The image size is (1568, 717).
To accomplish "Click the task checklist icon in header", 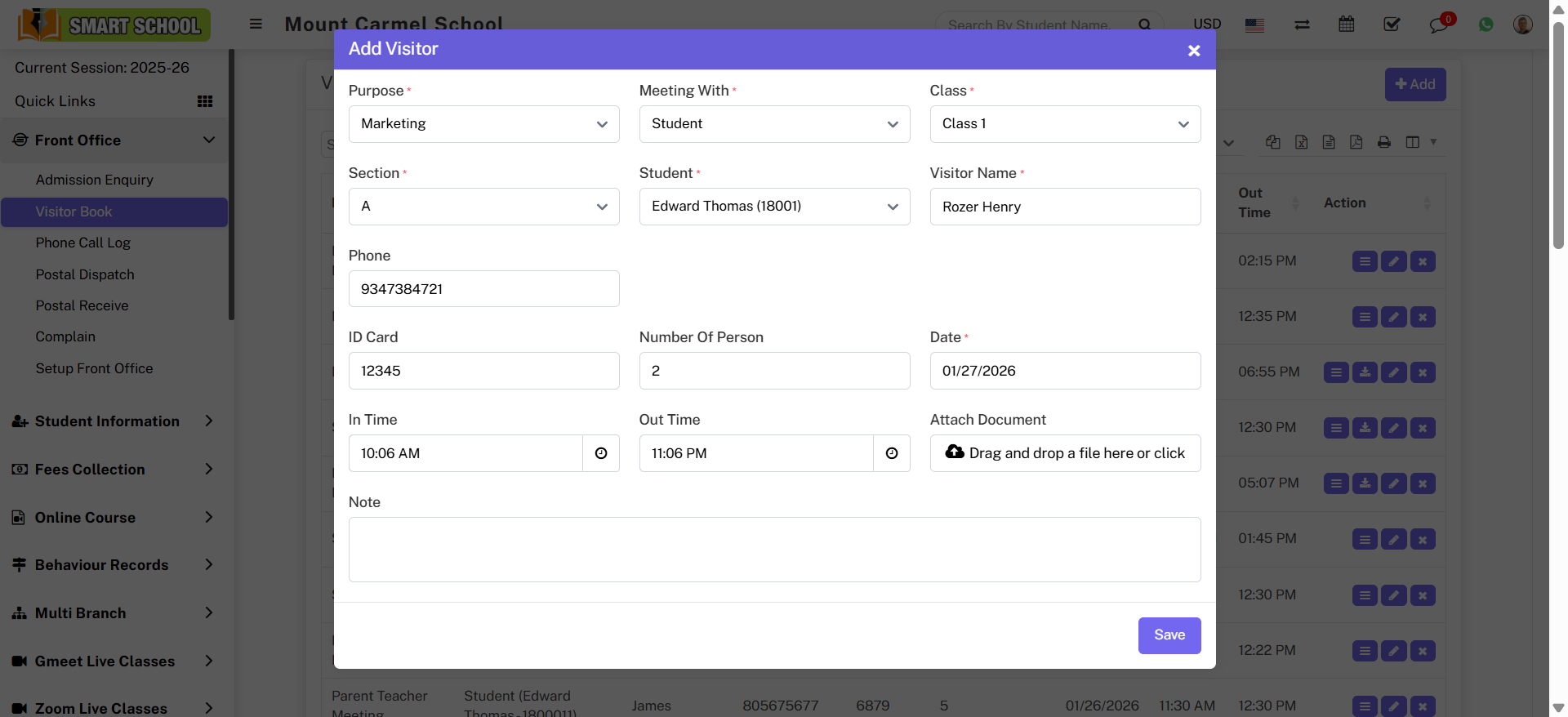I will (1392, 24).
